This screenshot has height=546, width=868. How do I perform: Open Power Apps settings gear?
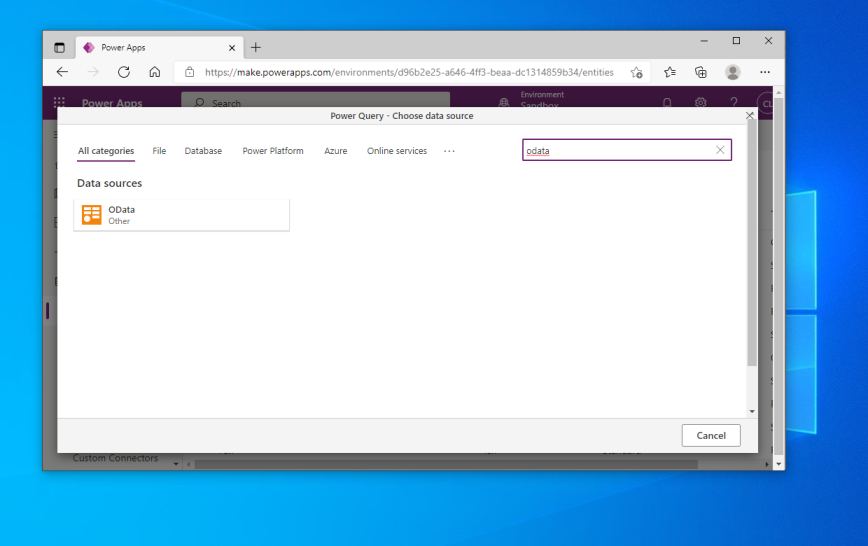click(700, 102)
